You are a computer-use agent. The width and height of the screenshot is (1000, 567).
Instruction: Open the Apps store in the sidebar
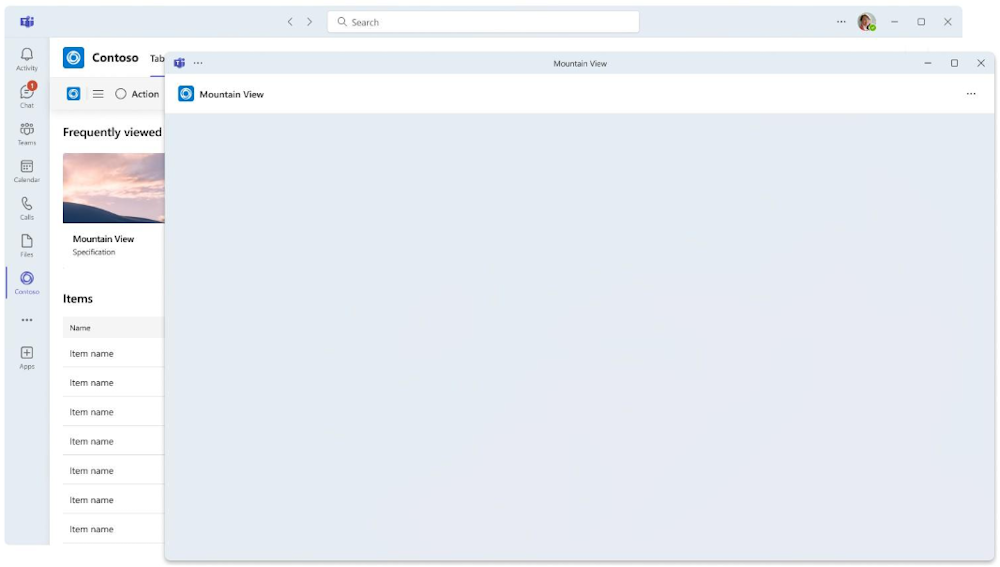[x=27, y=357]
